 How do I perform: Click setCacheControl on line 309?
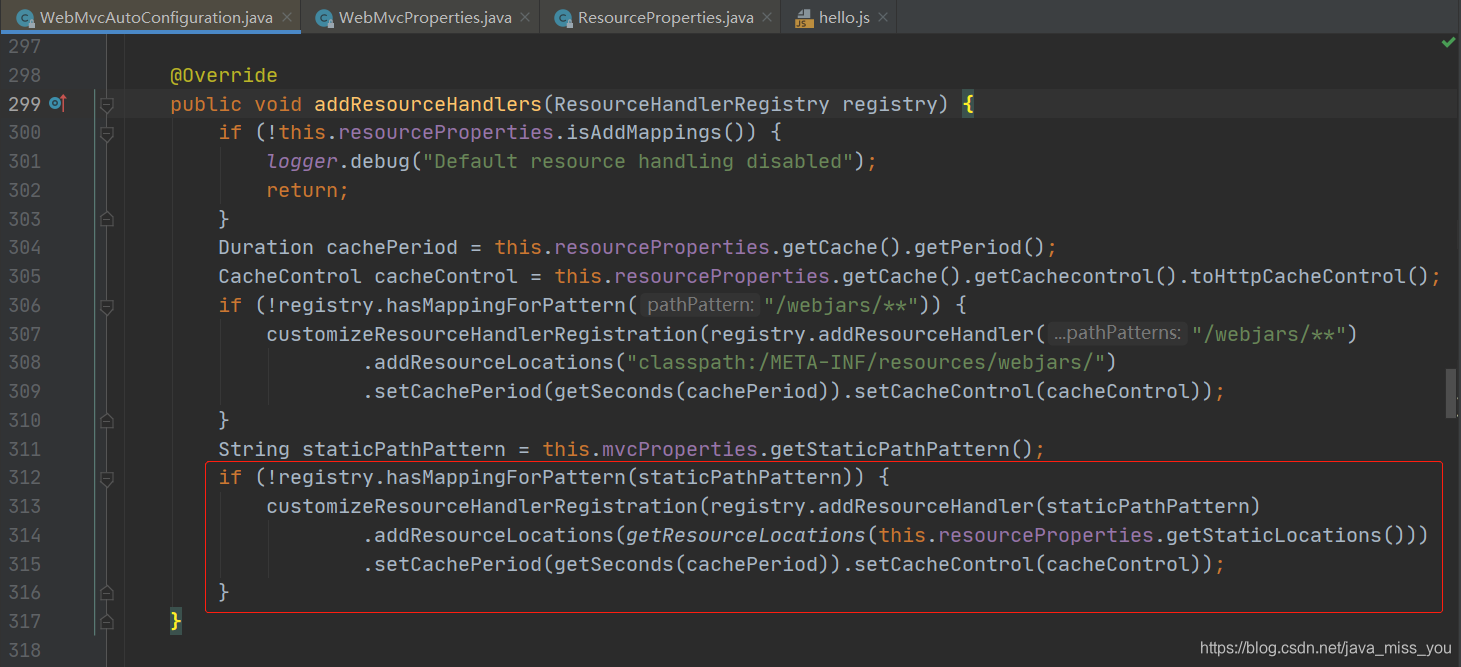(946, 391)
